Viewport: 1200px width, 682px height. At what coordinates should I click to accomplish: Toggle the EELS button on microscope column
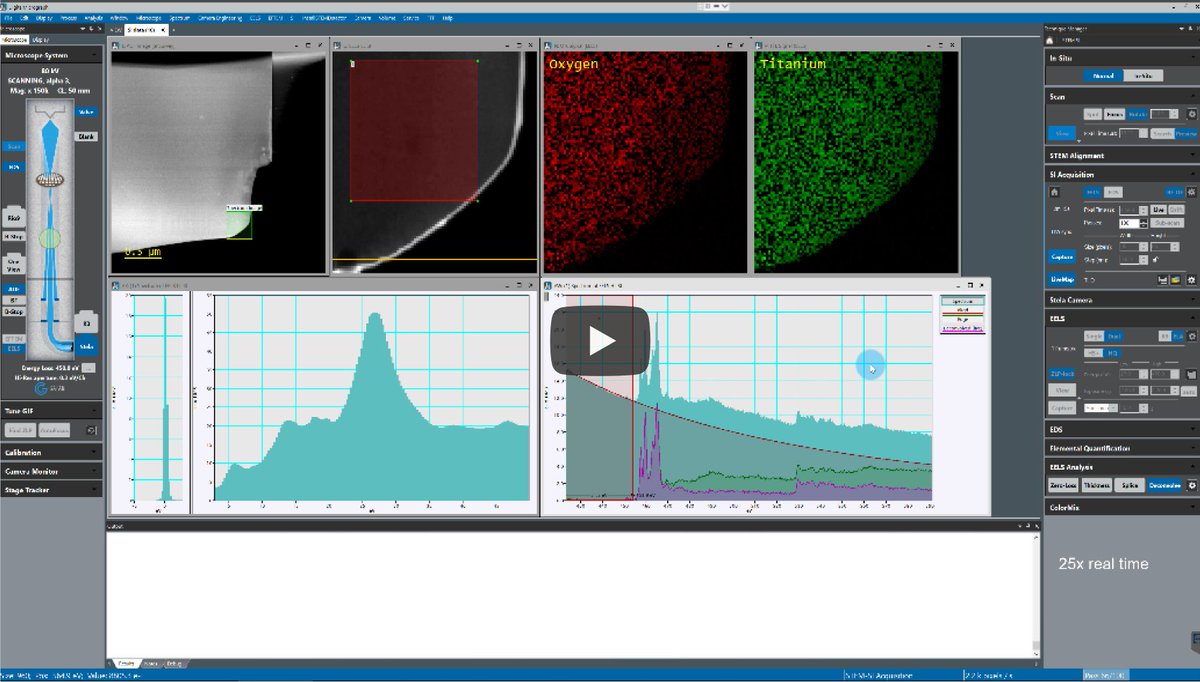tap(14, 349)
